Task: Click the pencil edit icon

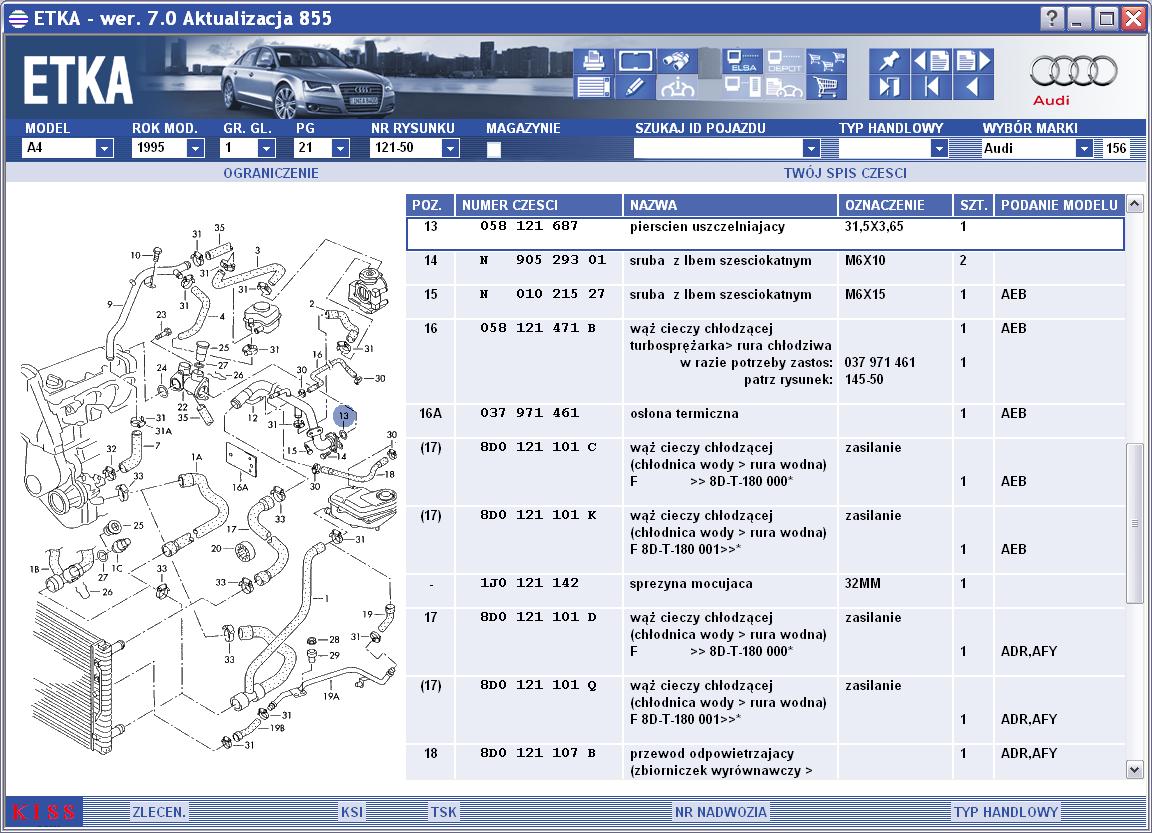Action: [x=635, y=87]
